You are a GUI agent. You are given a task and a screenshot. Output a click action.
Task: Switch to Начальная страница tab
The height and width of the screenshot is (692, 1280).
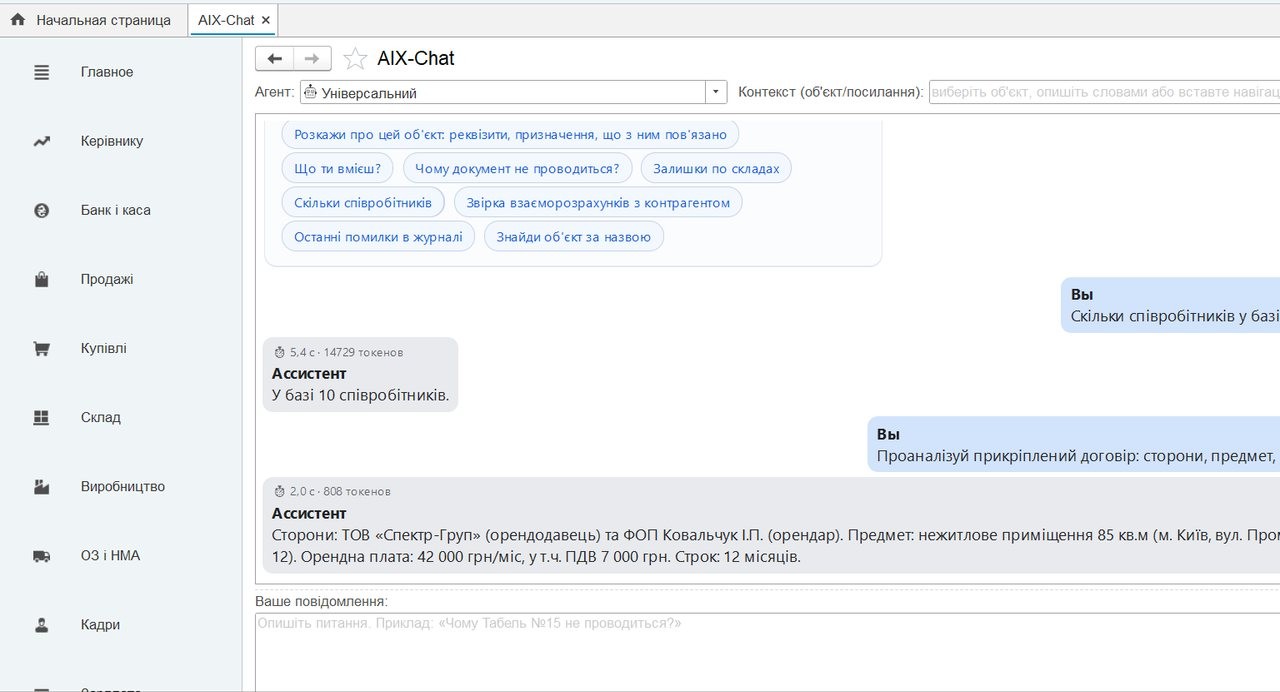pos(94,20)
